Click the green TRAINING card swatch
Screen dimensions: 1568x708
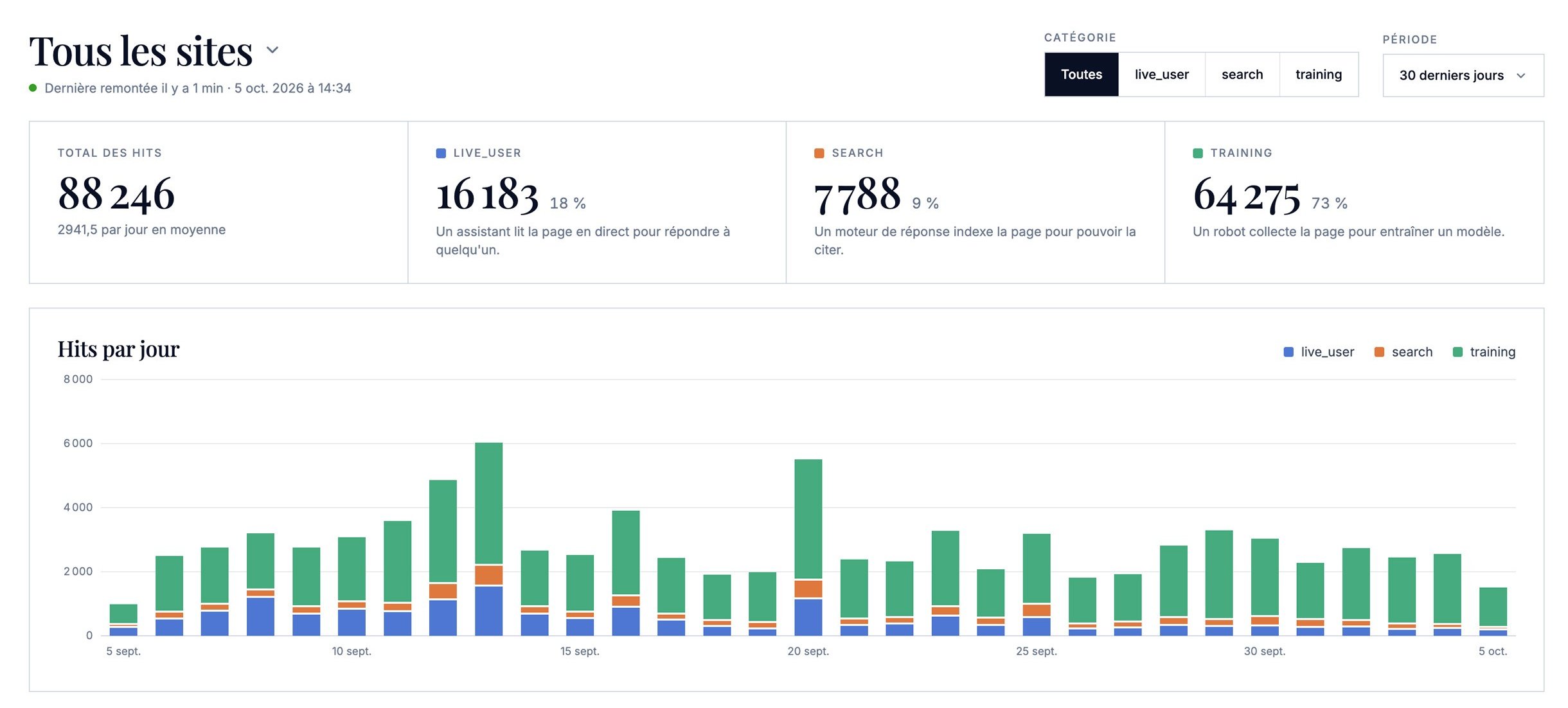click(1198, 153)
